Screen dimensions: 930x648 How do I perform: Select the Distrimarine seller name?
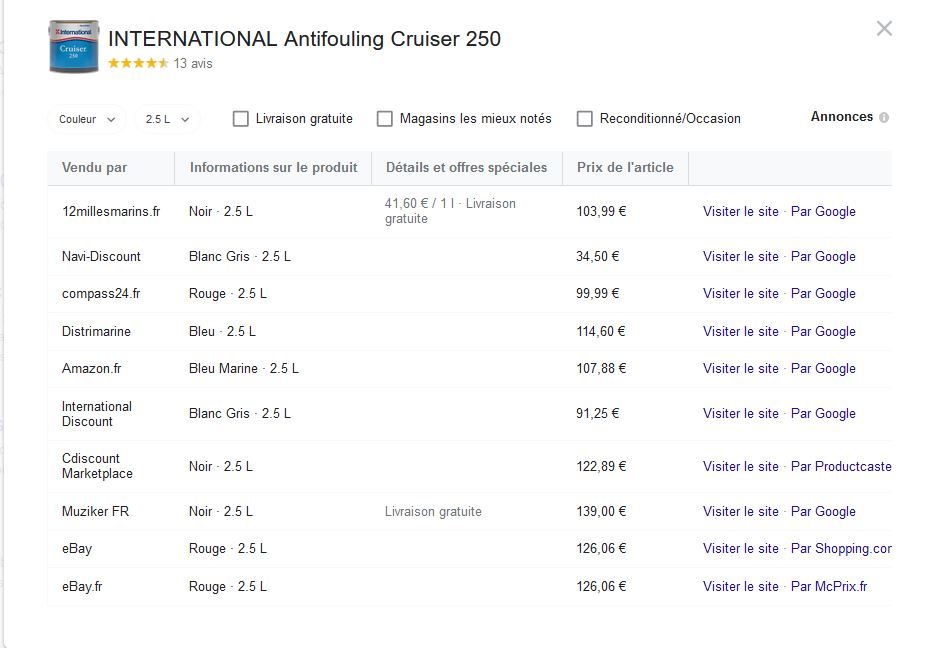click(96, 331)
